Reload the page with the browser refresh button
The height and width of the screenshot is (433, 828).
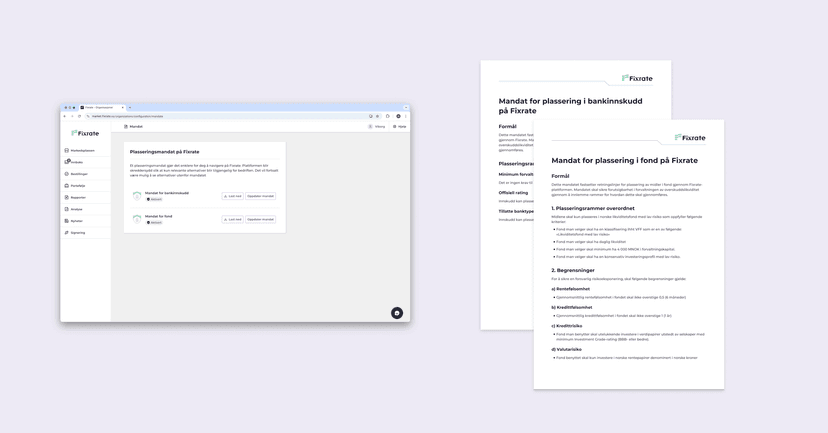[x=80, y=116]
